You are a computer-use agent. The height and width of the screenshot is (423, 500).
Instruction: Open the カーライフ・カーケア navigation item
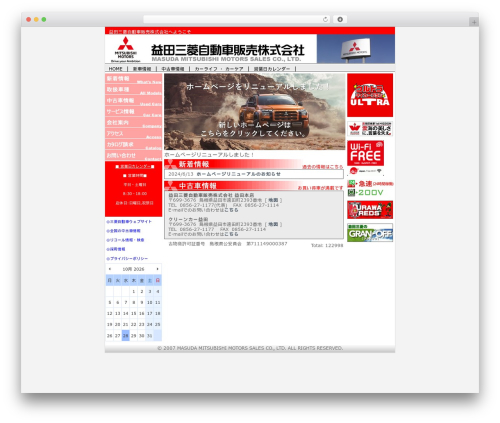219,69
